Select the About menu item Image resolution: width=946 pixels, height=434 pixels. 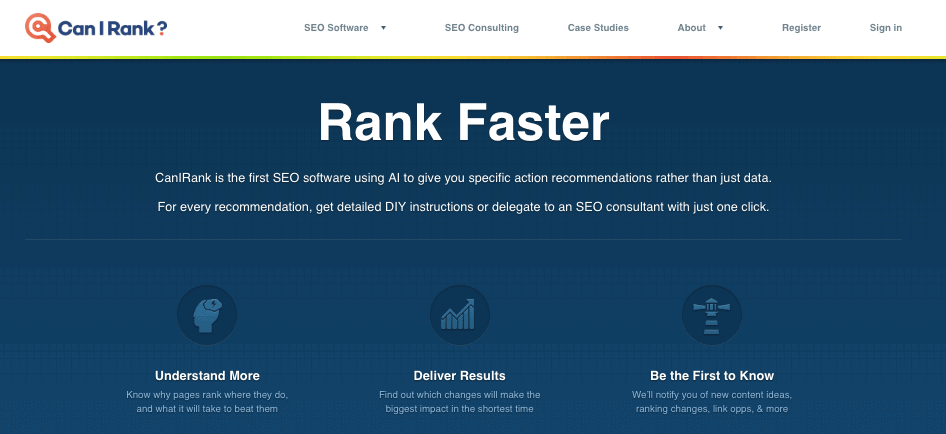691,28
